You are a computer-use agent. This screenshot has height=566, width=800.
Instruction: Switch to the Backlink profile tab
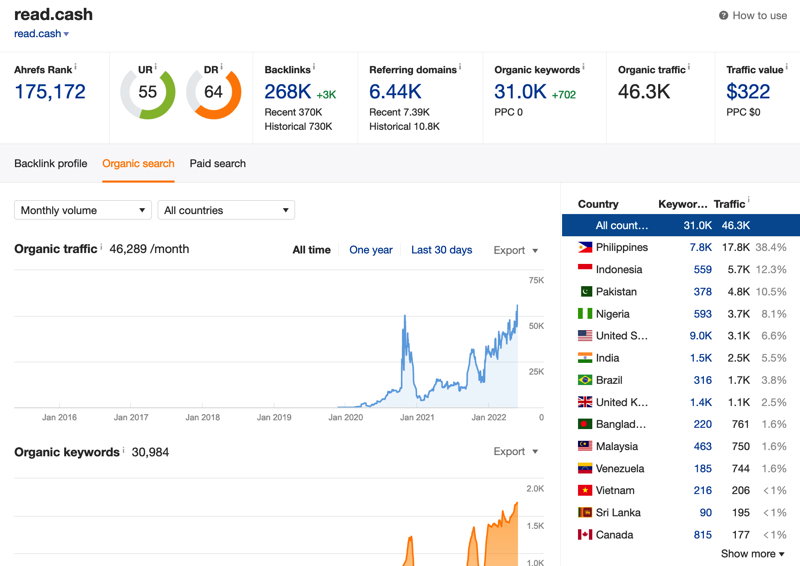point(51,163)
